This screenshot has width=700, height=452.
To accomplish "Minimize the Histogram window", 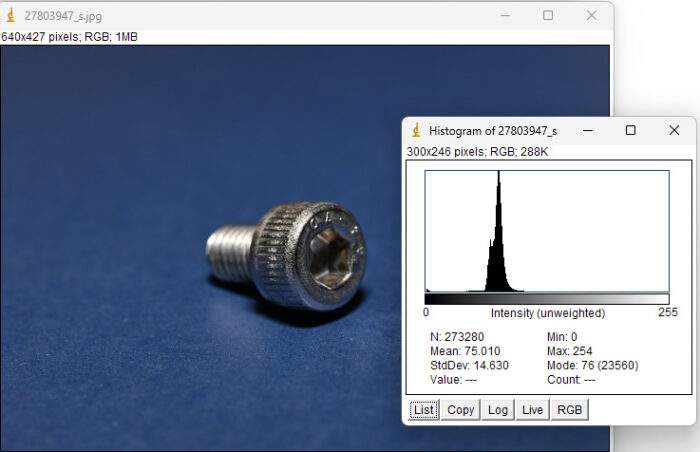I will tap(588, 130).
